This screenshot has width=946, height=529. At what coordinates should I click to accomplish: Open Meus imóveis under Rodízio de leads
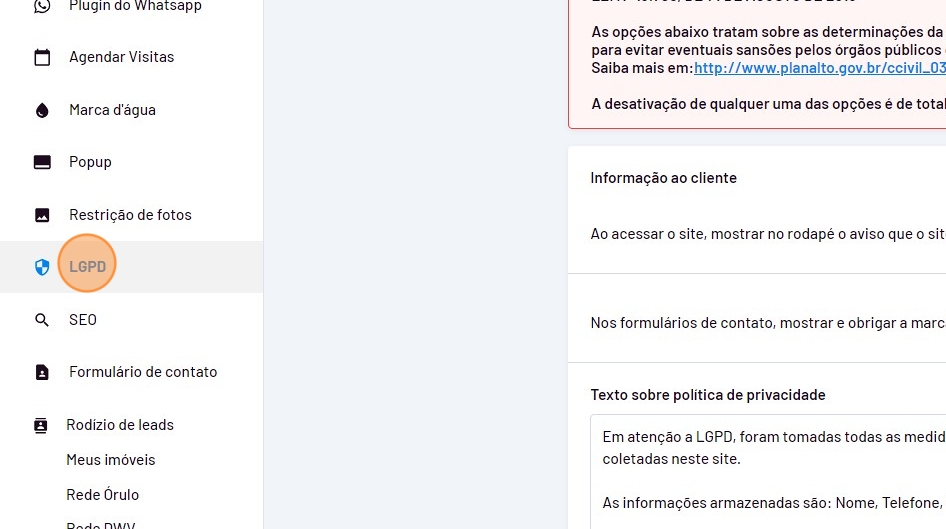tap(111, 460)
